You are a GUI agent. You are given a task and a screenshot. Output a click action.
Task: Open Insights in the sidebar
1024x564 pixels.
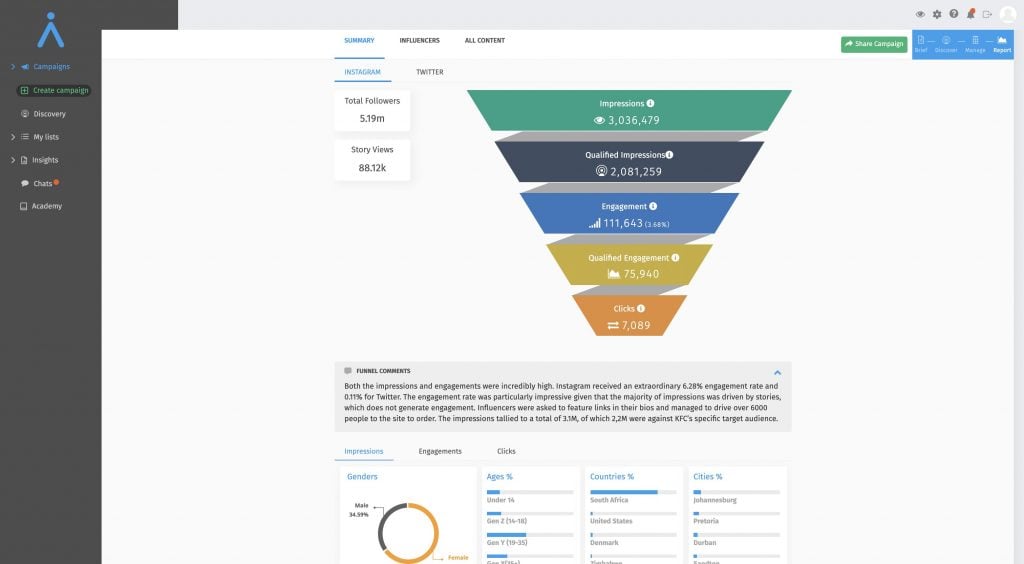pos(45,160)
